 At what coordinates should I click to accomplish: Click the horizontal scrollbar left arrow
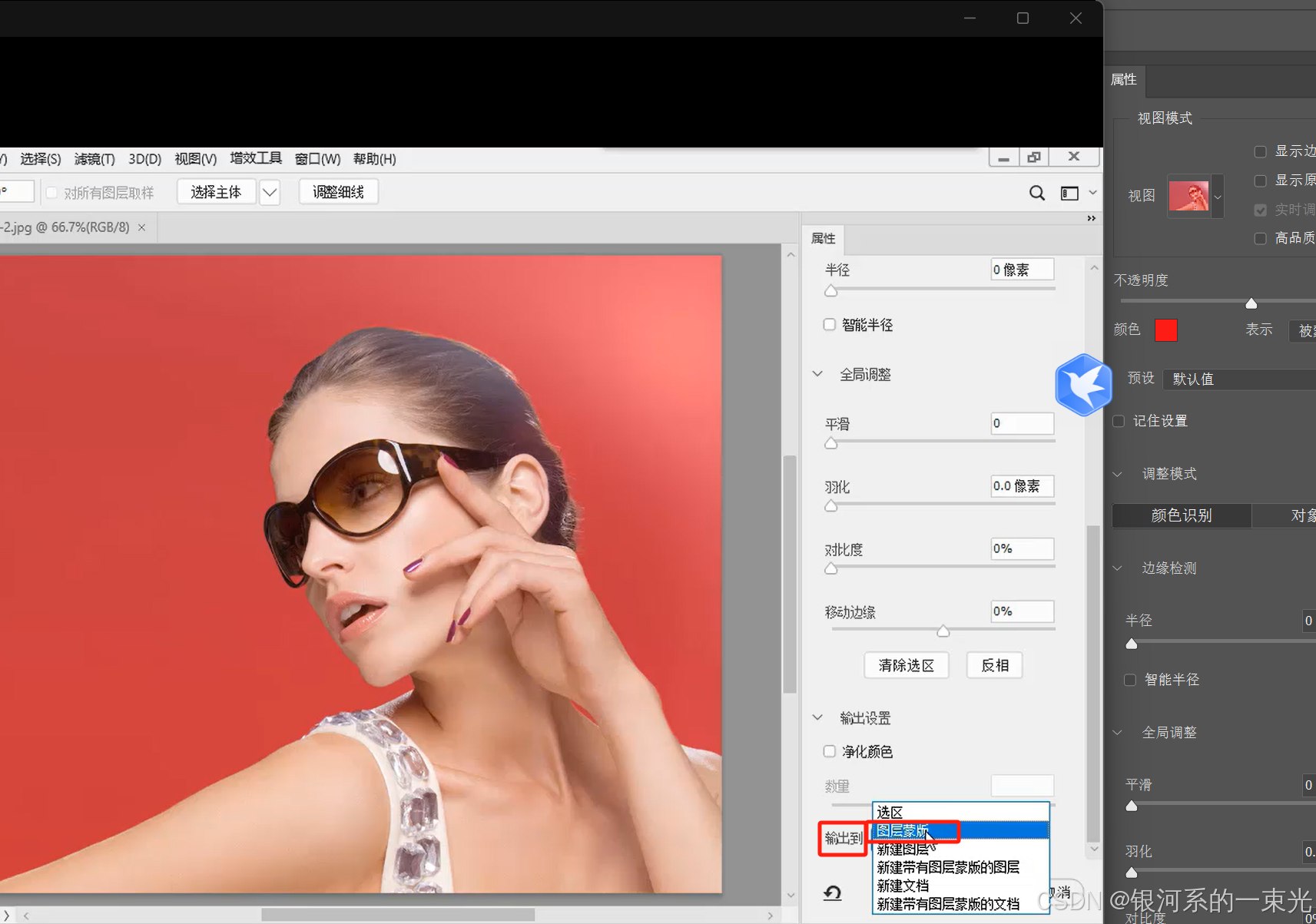coord(26,916)
